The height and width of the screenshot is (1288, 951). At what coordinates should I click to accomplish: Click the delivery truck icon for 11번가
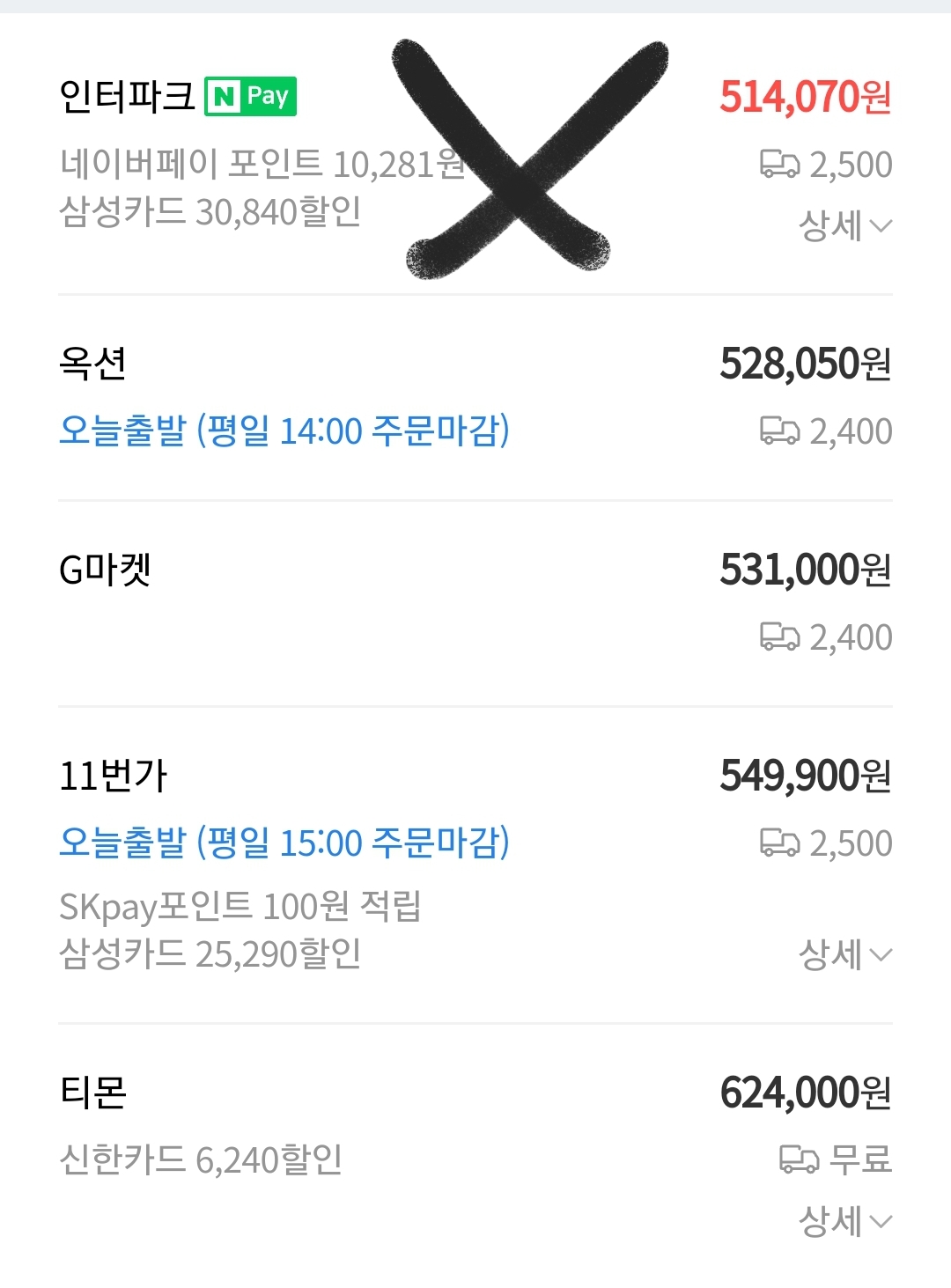(779, 843)
